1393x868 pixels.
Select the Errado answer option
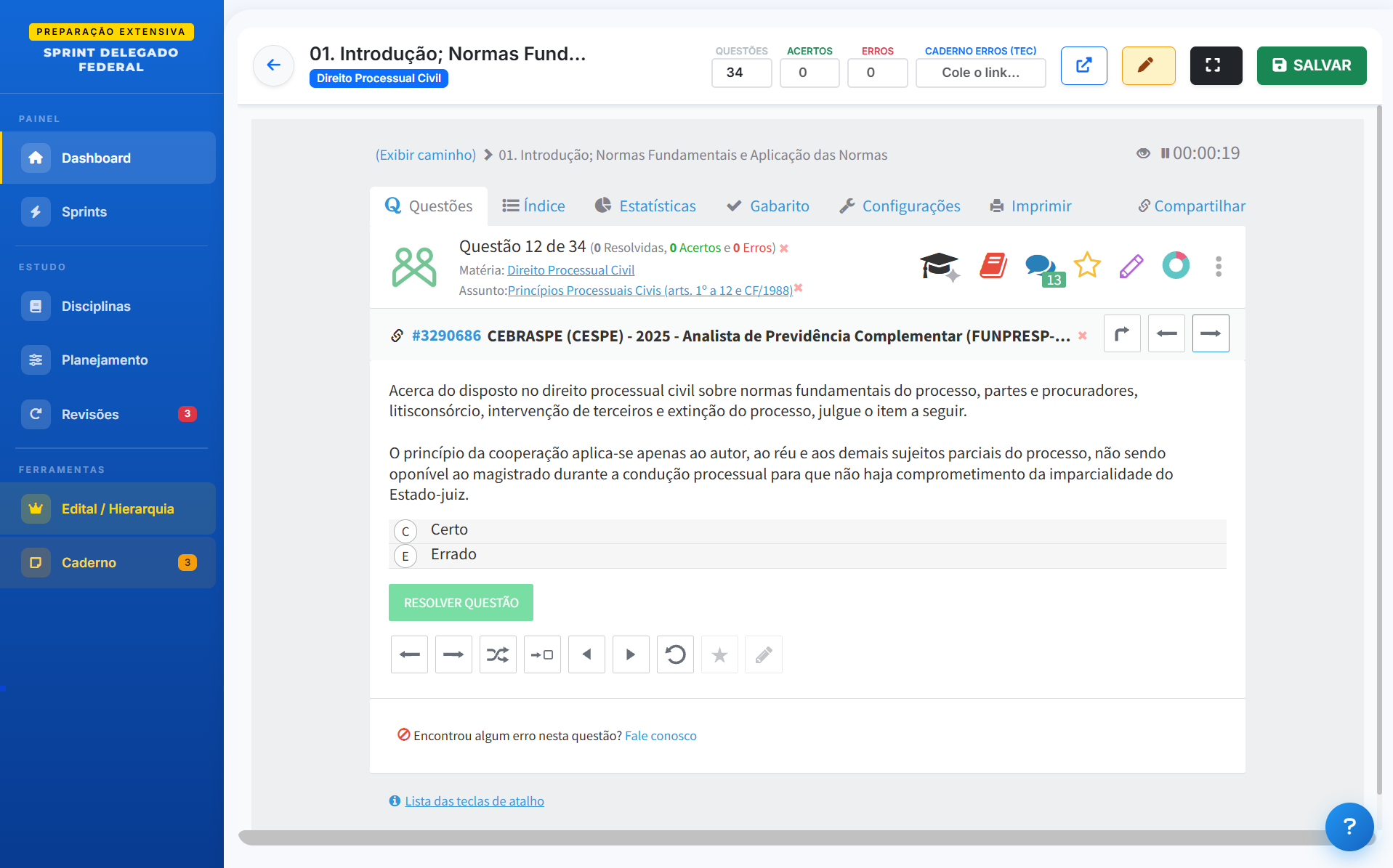(807, 556)
